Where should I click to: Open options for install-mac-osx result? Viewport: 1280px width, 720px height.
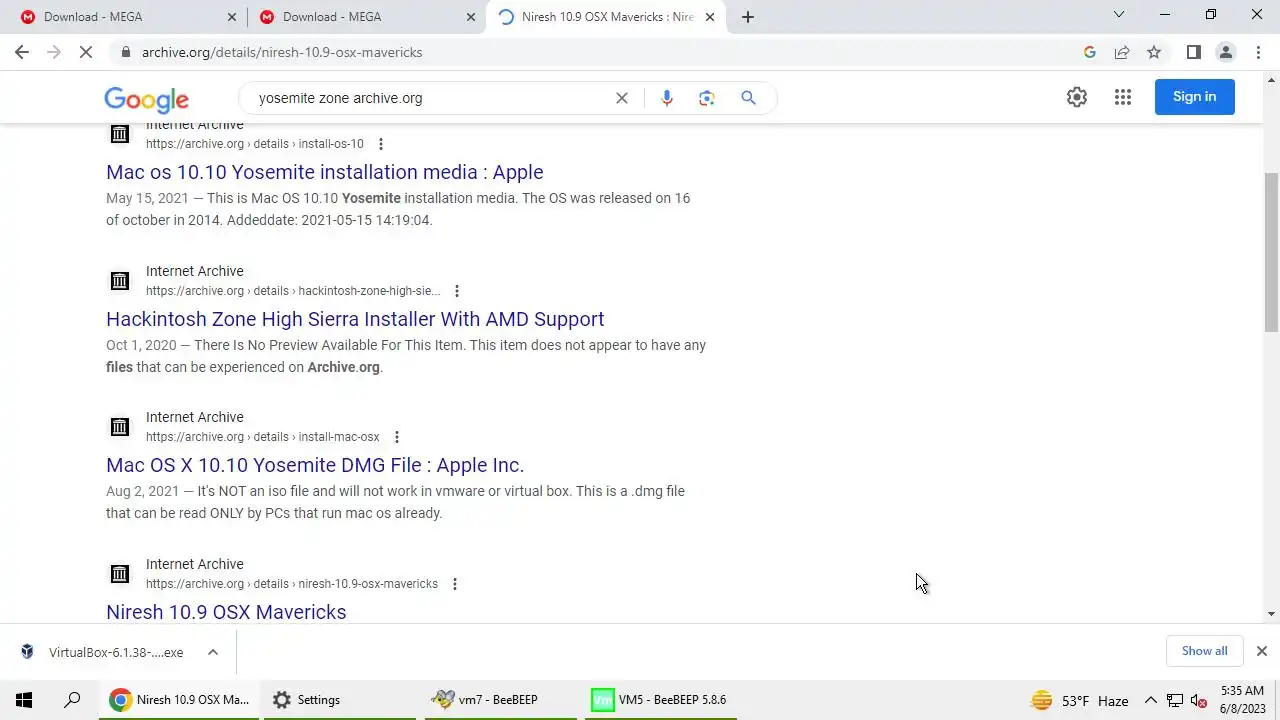pos(396,437)
